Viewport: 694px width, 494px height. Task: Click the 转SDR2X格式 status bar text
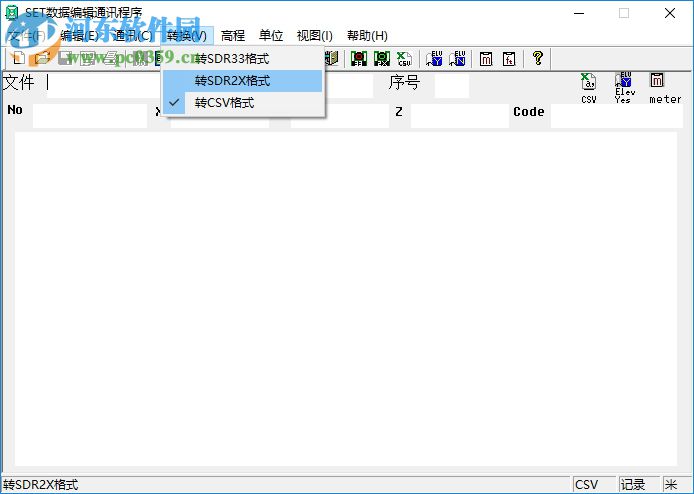[41, 485]
